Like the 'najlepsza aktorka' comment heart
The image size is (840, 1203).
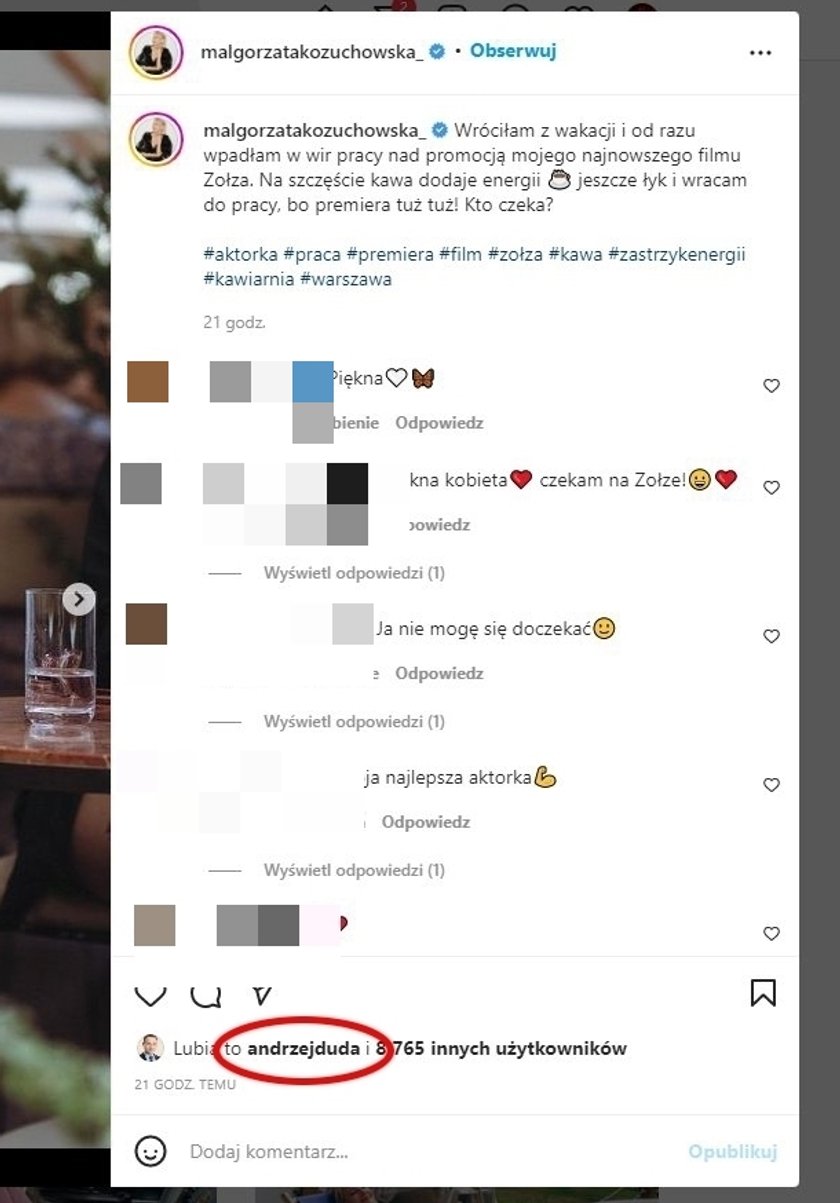click(x=771, y=786)
